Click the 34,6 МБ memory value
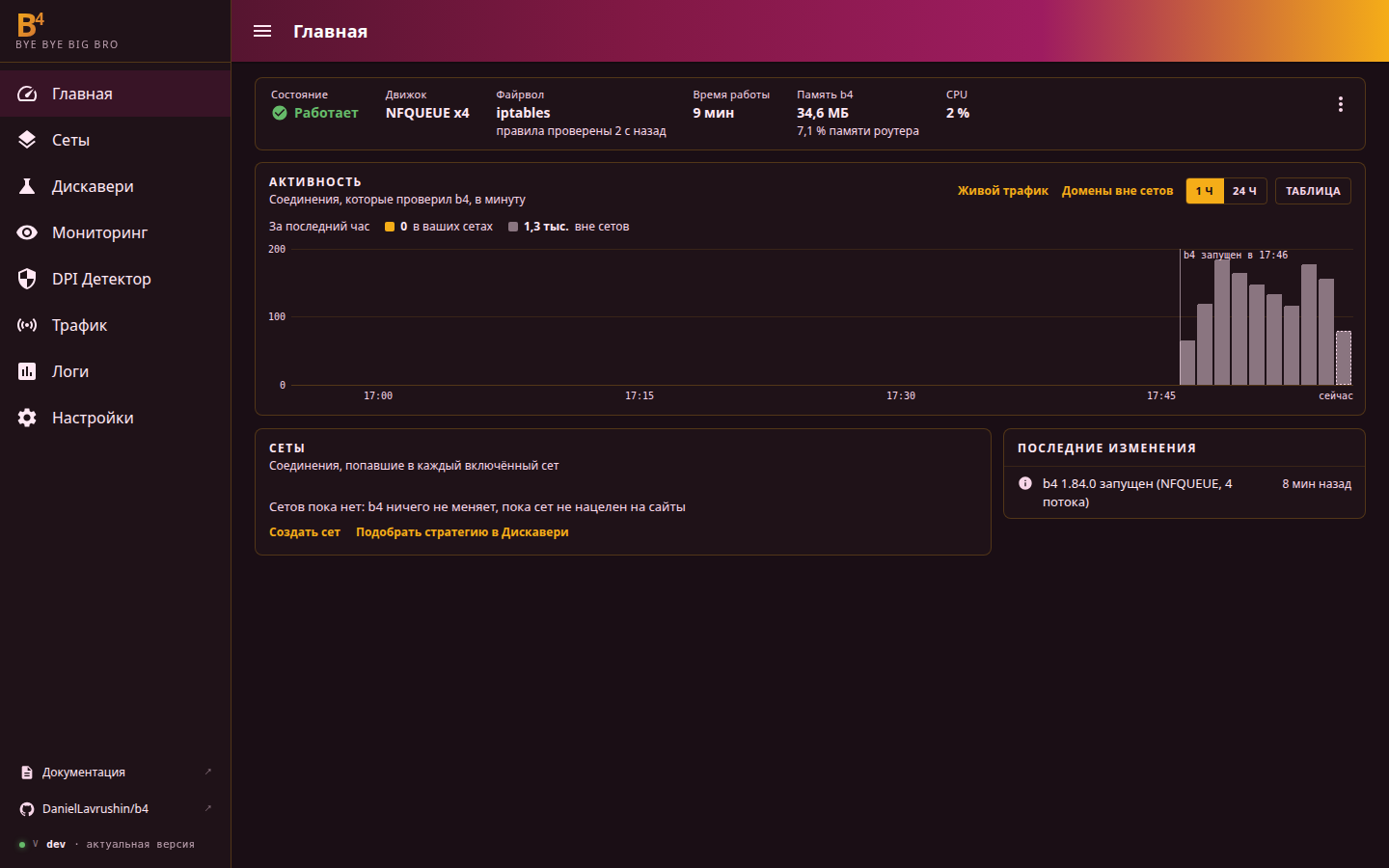Screen dimensions: 1389x868 coord(823,113)
